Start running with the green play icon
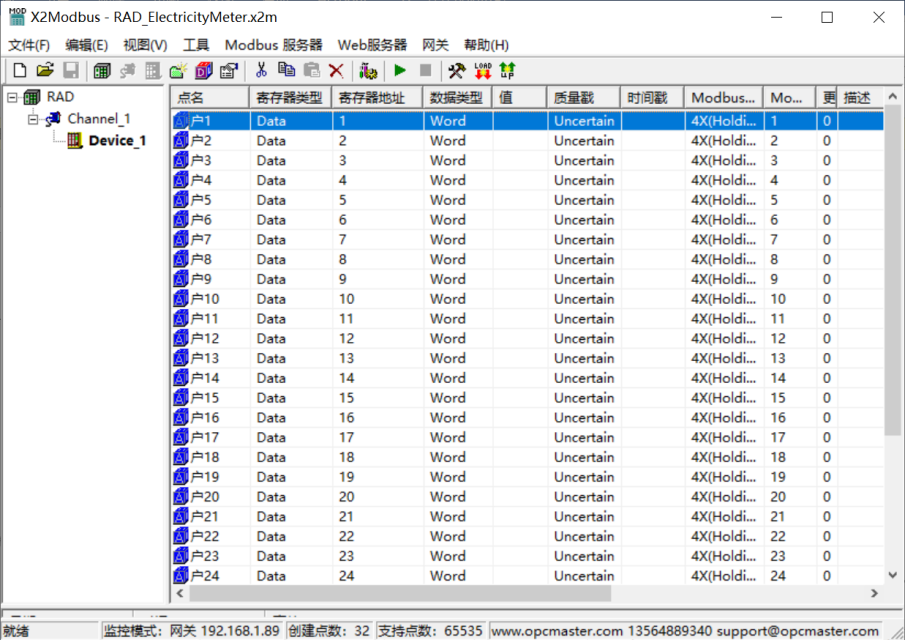This screenshot has width=905, height=641. click(399, 70)
